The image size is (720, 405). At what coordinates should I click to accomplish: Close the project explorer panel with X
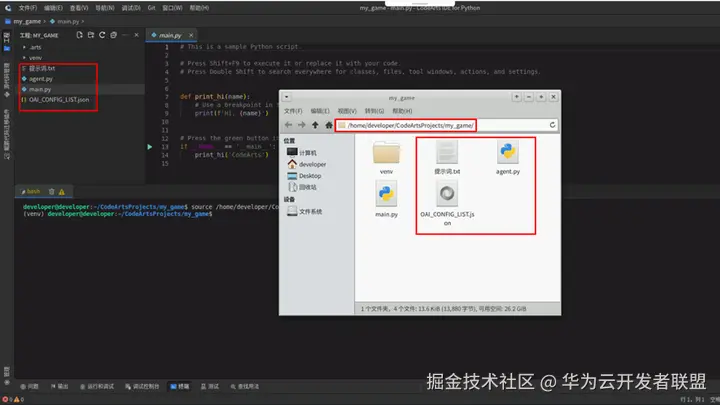click(x=136, y=35)
